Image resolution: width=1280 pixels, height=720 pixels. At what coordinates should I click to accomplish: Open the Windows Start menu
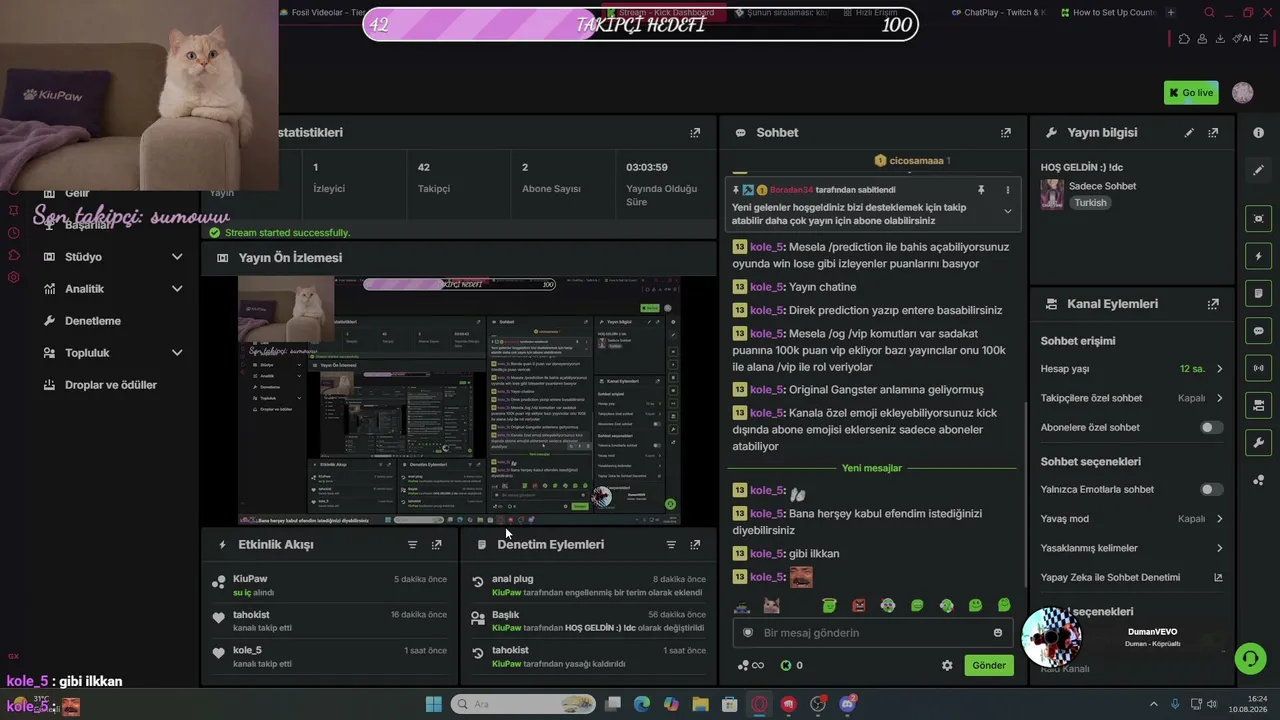tap(434, 704)
